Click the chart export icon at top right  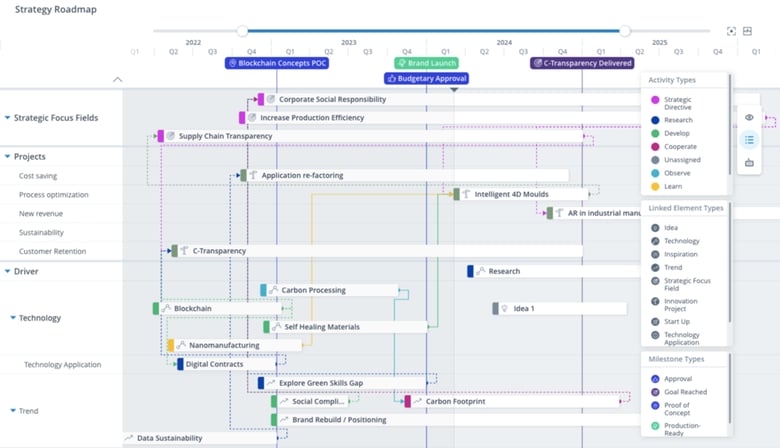[x=747, y=31]
